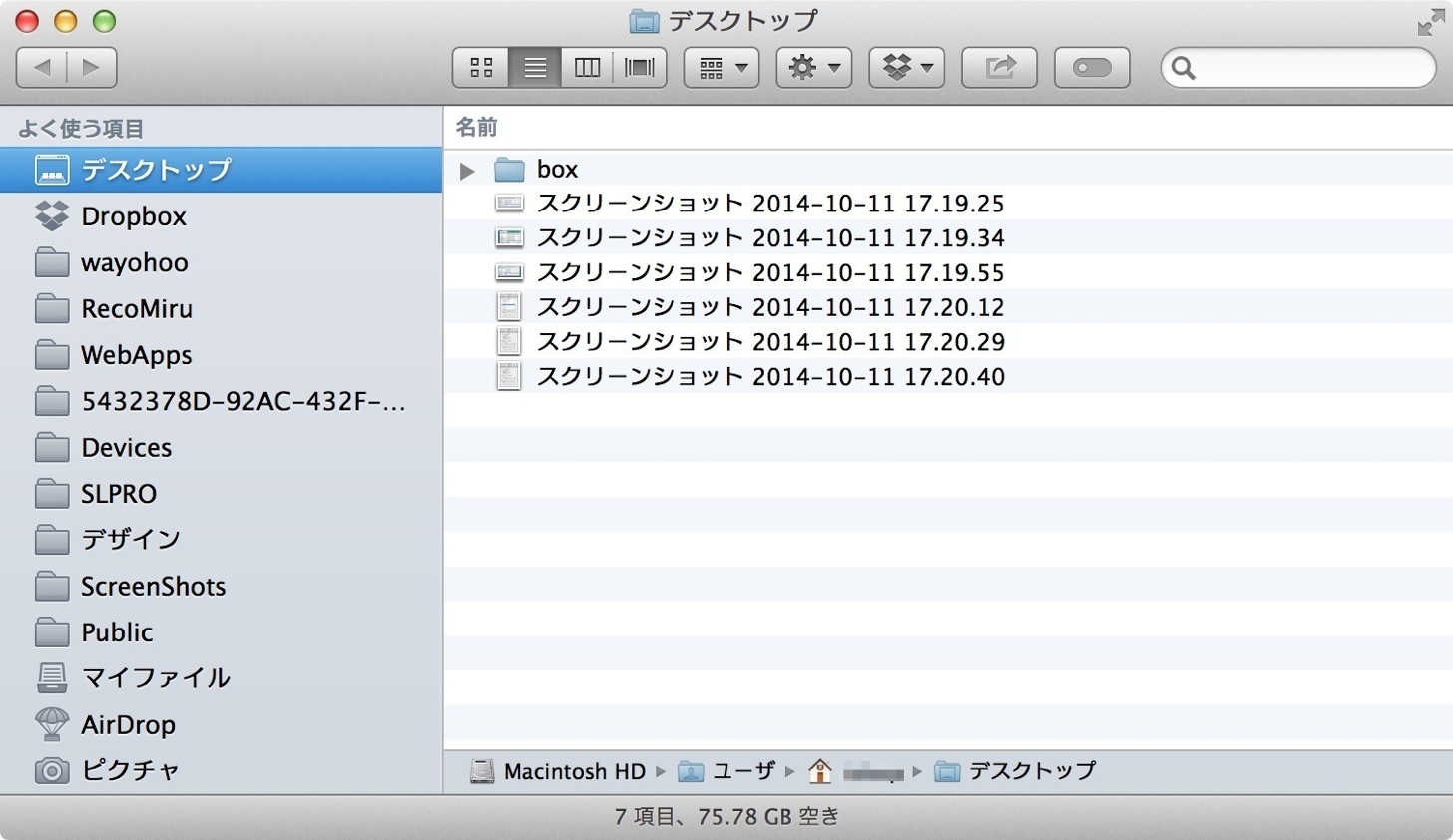Click the Finder search field

coord(1298,68)
